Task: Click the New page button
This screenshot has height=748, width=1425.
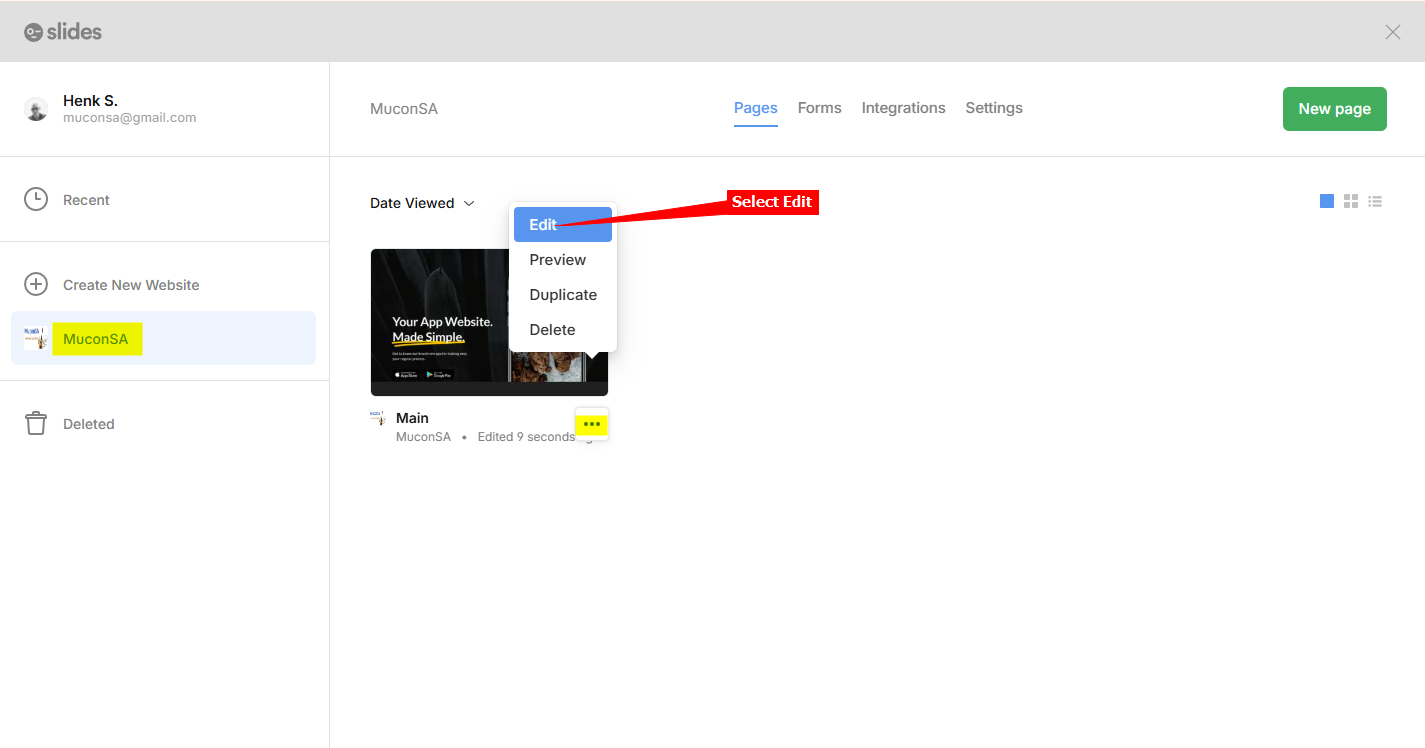Action: 1334,108
